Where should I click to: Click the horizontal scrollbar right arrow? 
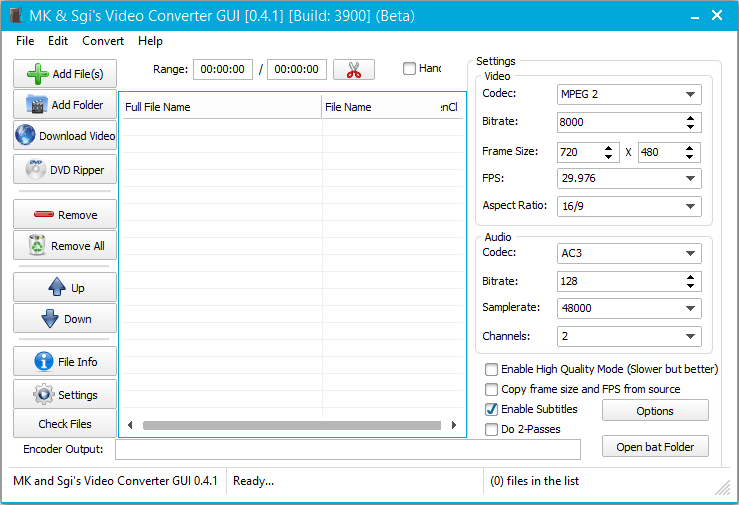click(x=454, y=425)
